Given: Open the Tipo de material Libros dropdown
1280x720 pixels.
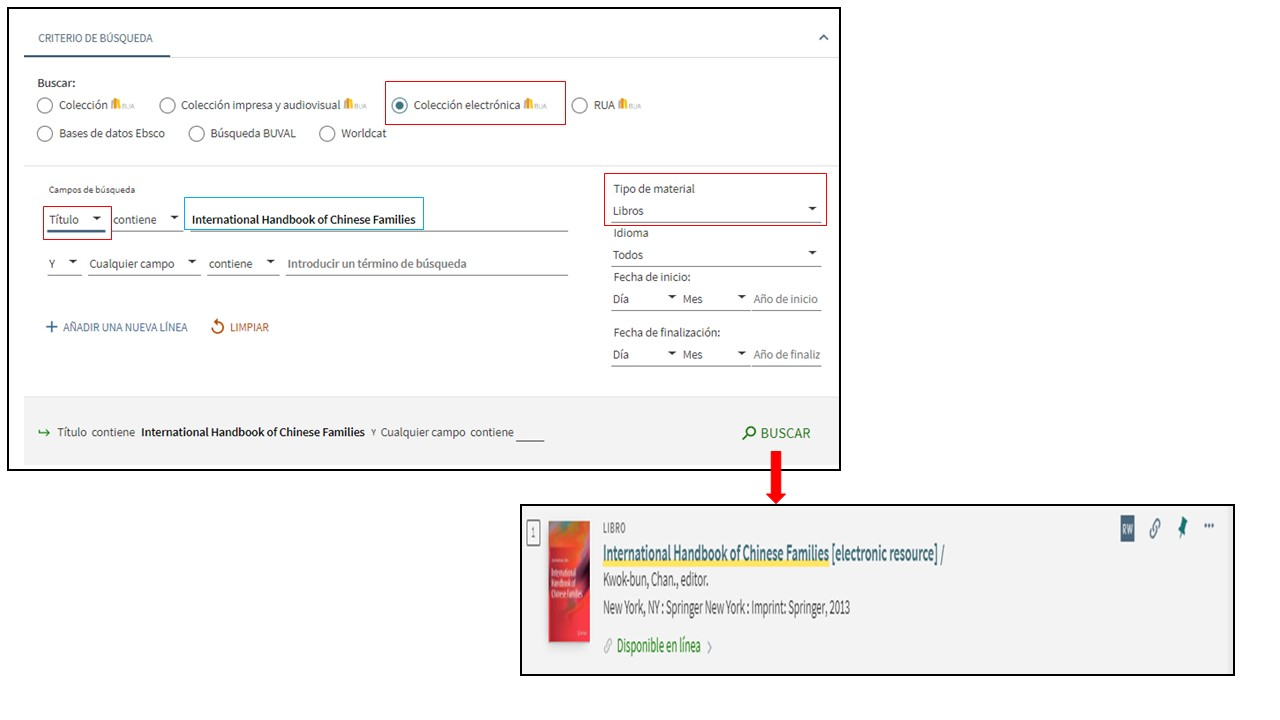Looking at the screenshot, I should click(716, 210).
